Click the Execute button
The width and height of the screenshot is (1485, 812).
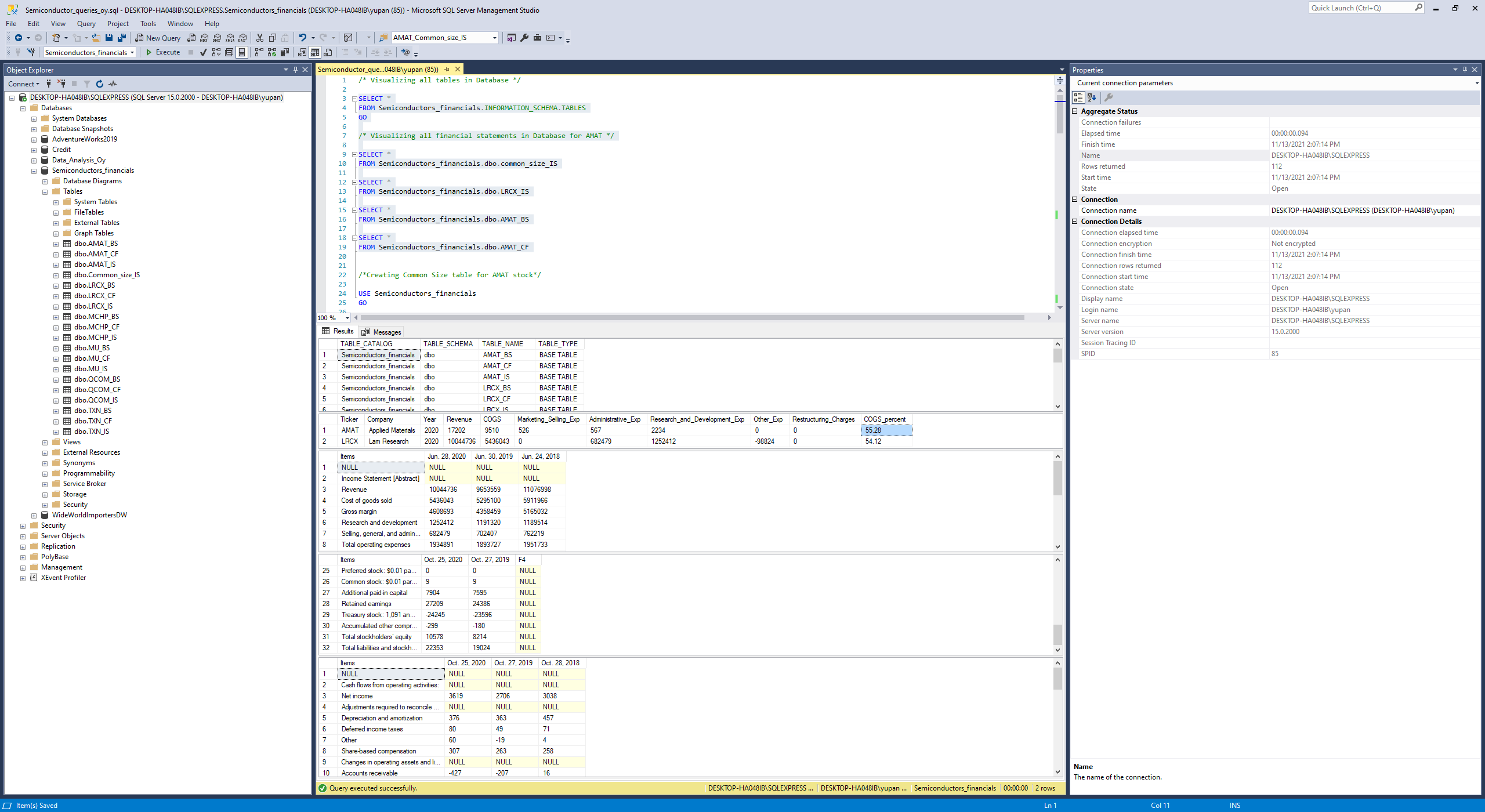pyautogui.click(x=162, y=52)
